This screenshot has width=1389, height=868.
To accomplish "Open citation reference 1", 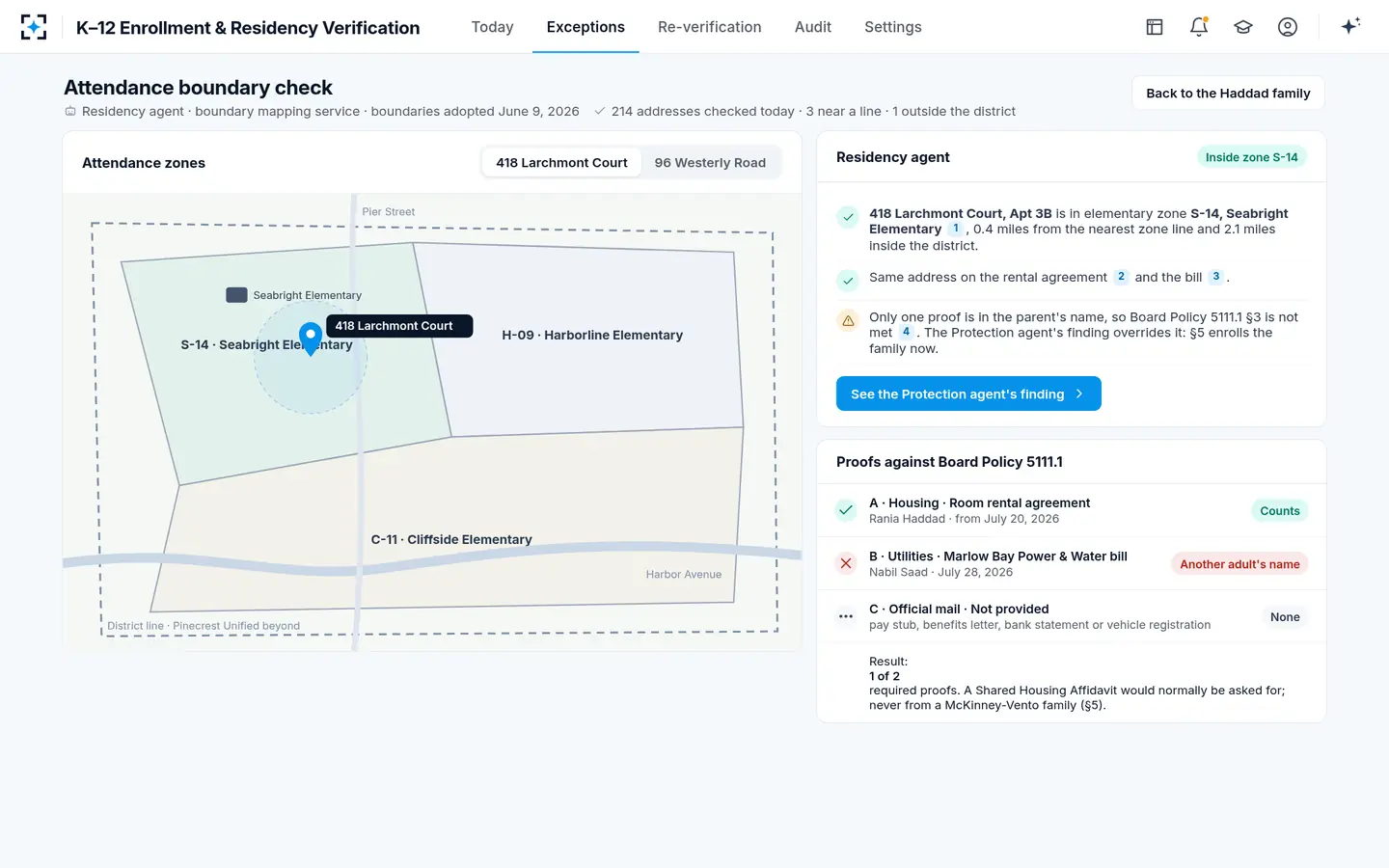I will 956,229.
